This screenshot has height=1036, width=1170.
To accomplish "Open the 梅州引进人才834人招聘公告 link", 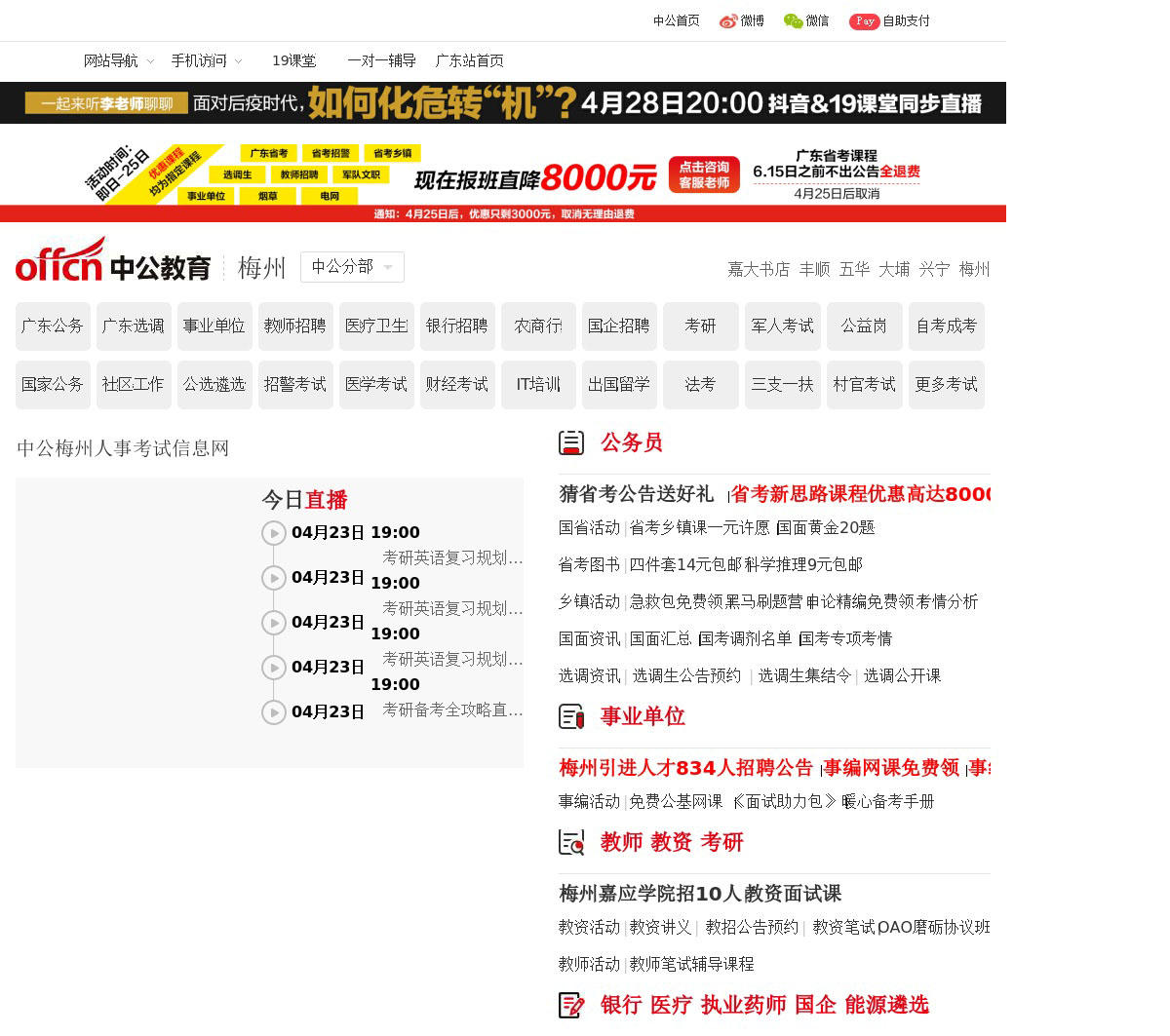I will [685, 768].
